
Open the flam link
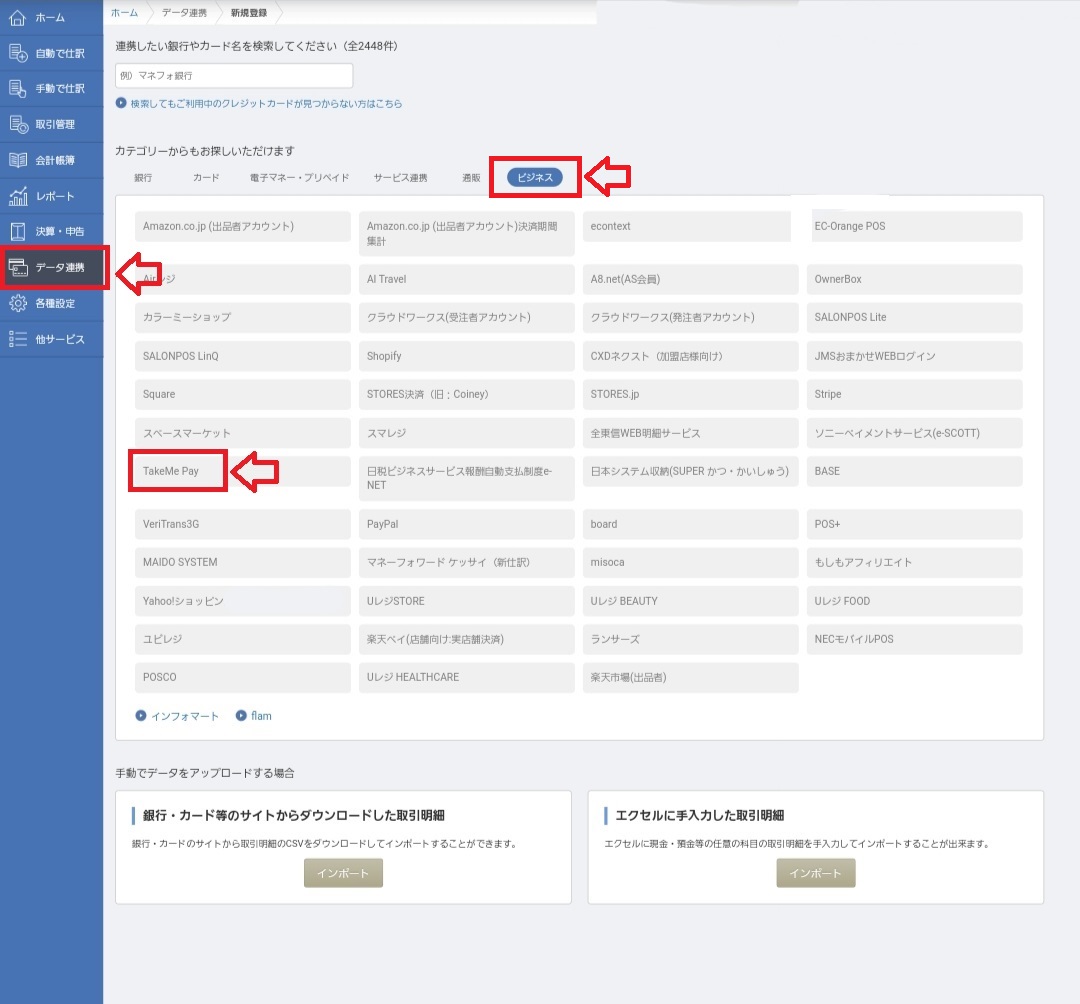pos(261,716)
